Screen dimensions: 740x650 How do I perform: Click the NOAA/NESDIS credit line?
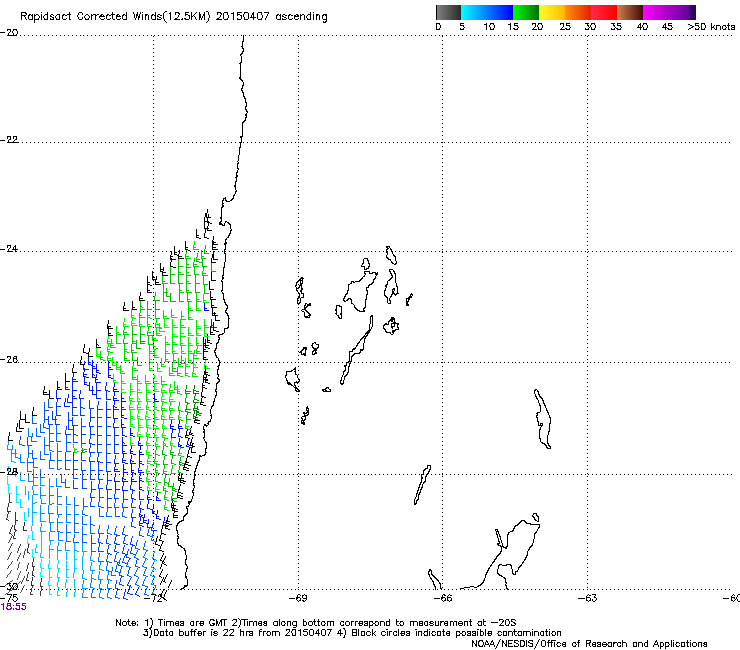pyautogui.click(x=589, y=644)
